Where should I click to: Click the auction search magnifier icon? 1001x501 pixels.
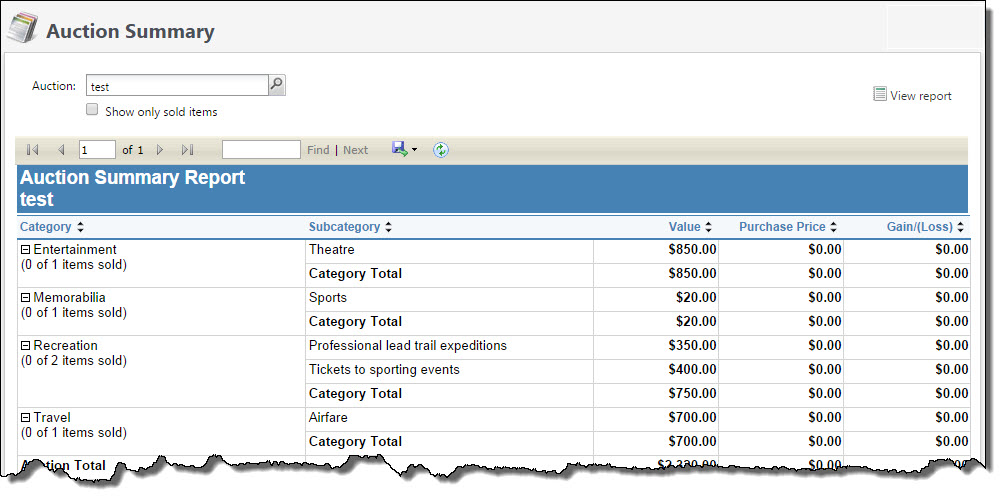[x=277, y=86]
